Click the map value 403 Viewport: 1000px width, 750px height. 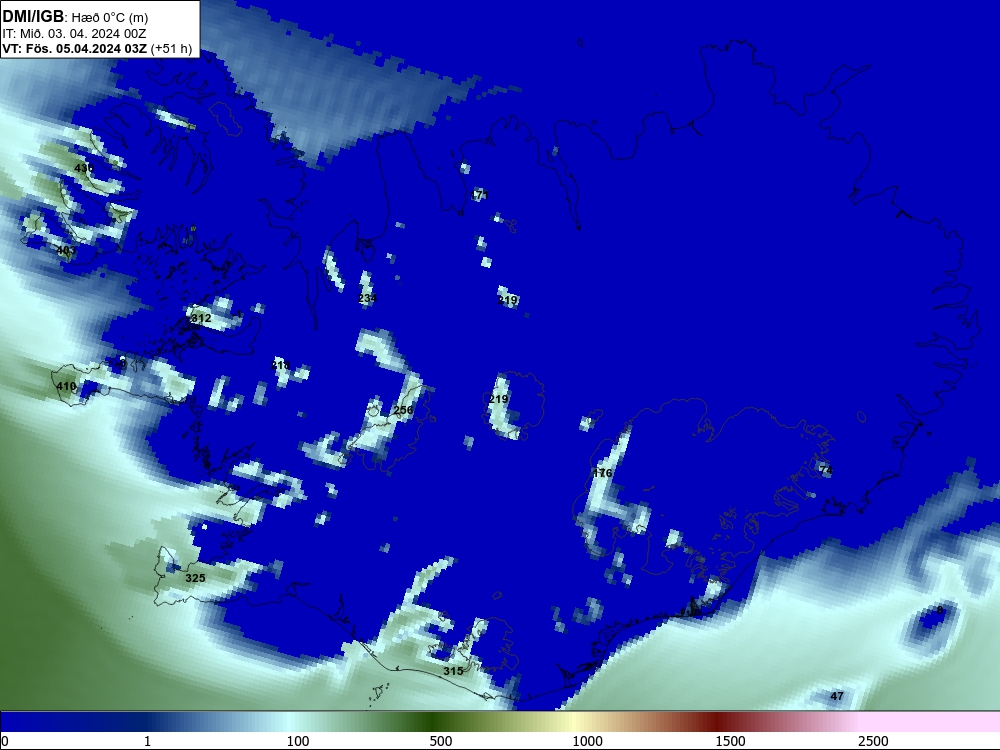[x=66, y=250]
